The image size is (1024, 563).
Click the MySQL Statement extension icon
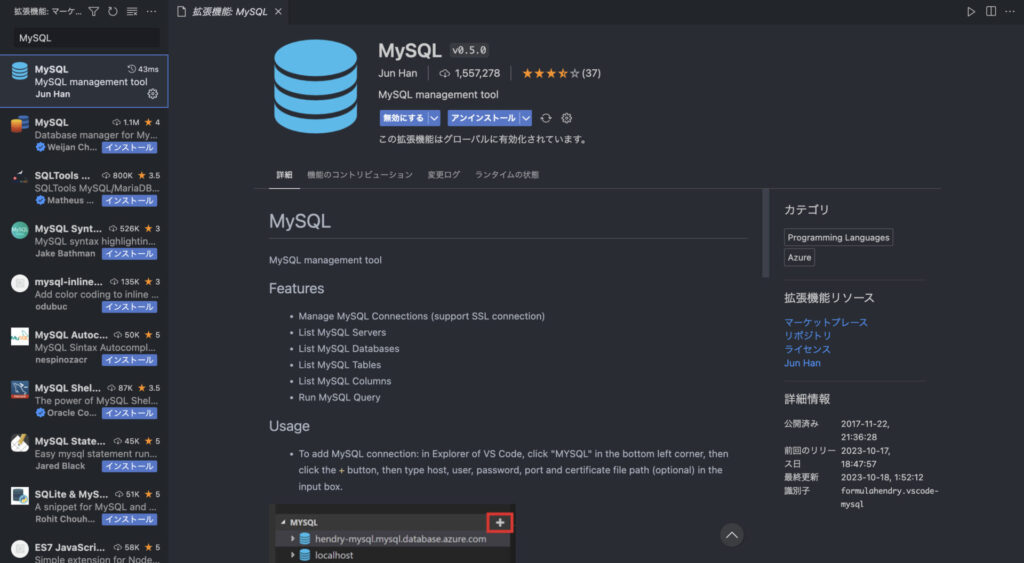click(x=20, y=442)
